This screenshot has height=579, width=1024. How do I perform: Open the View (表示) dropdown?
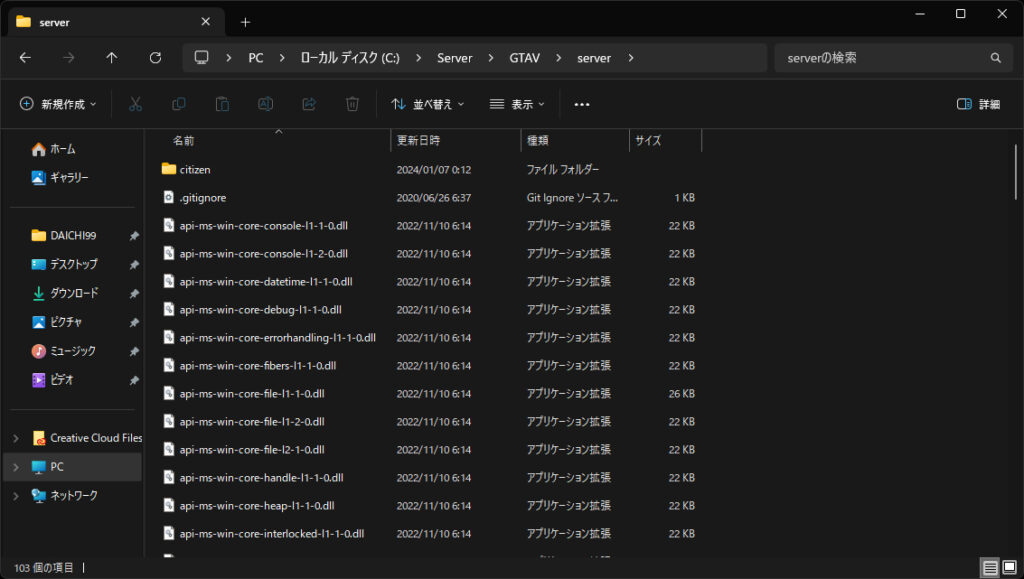pos(517,104)
